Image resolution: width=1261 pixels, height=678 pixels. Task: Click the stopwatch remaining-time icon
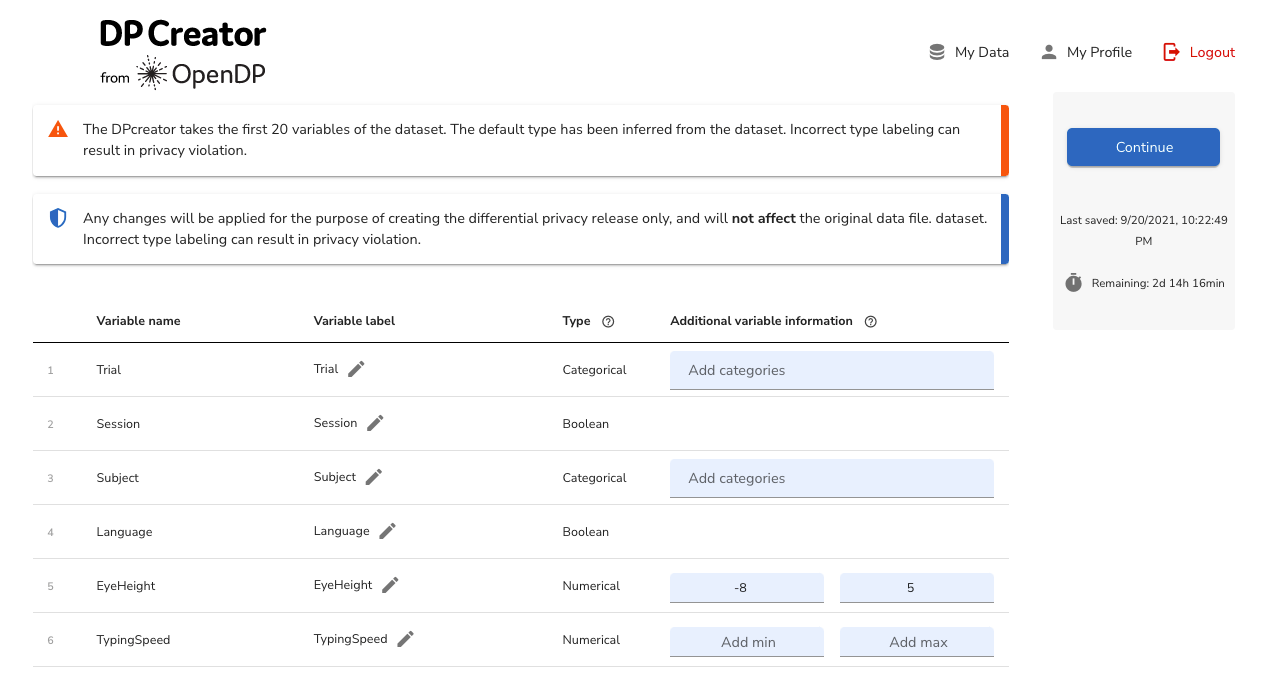[x=1073, y=283]
